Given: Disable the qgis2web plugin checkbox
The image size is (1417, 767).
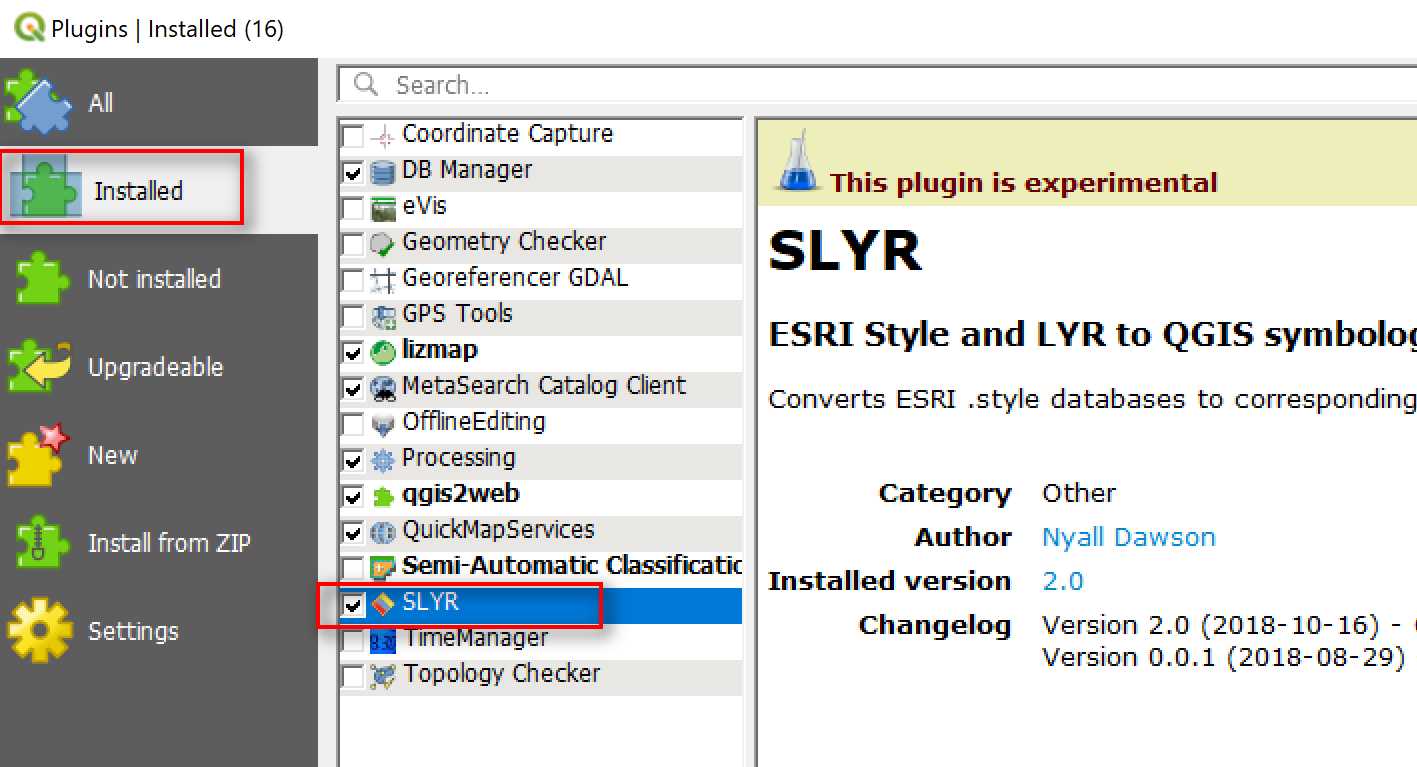Looking at the screenshot, I should coord(353,496).
